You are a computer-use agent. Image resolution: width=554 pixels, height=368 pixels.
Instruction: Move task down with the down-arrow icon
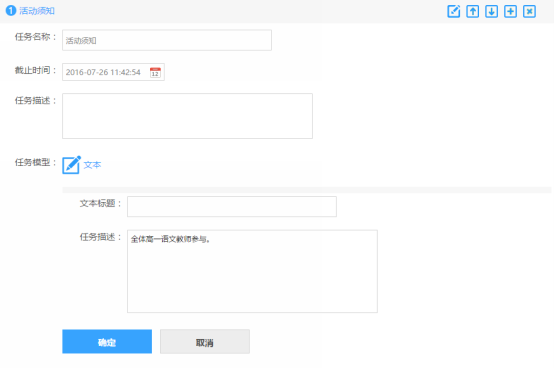click(x=491, y=11)
